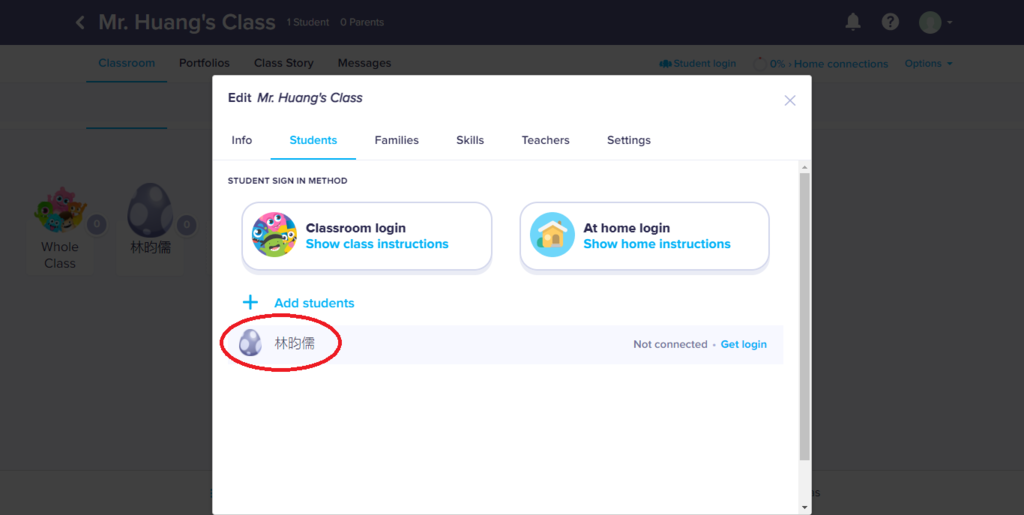Select student name 林昀儒 in the dialog list

(295, 343)
